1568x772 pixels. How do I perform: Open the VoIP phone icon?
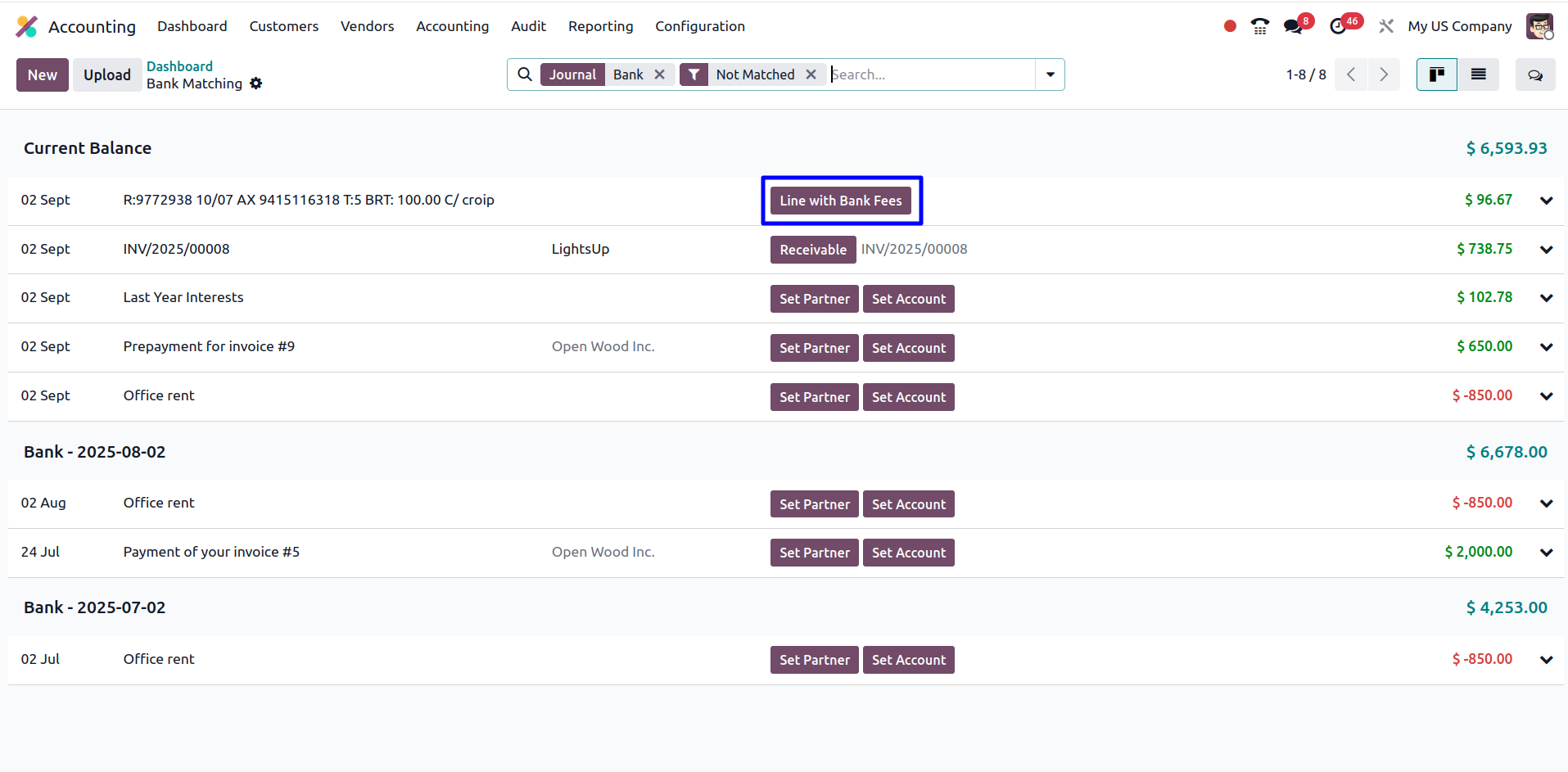[1259, 26]
